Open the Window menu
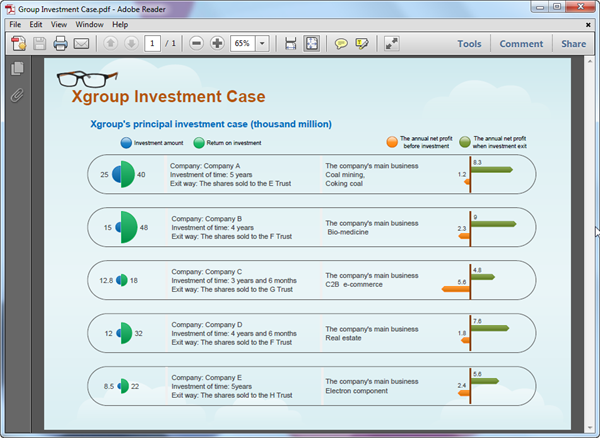 (89, 24)
